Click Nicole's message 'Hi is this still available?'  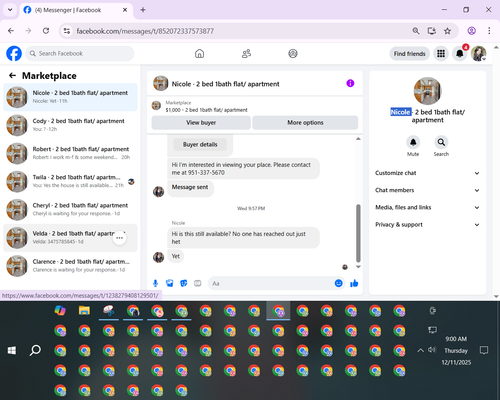243,238
